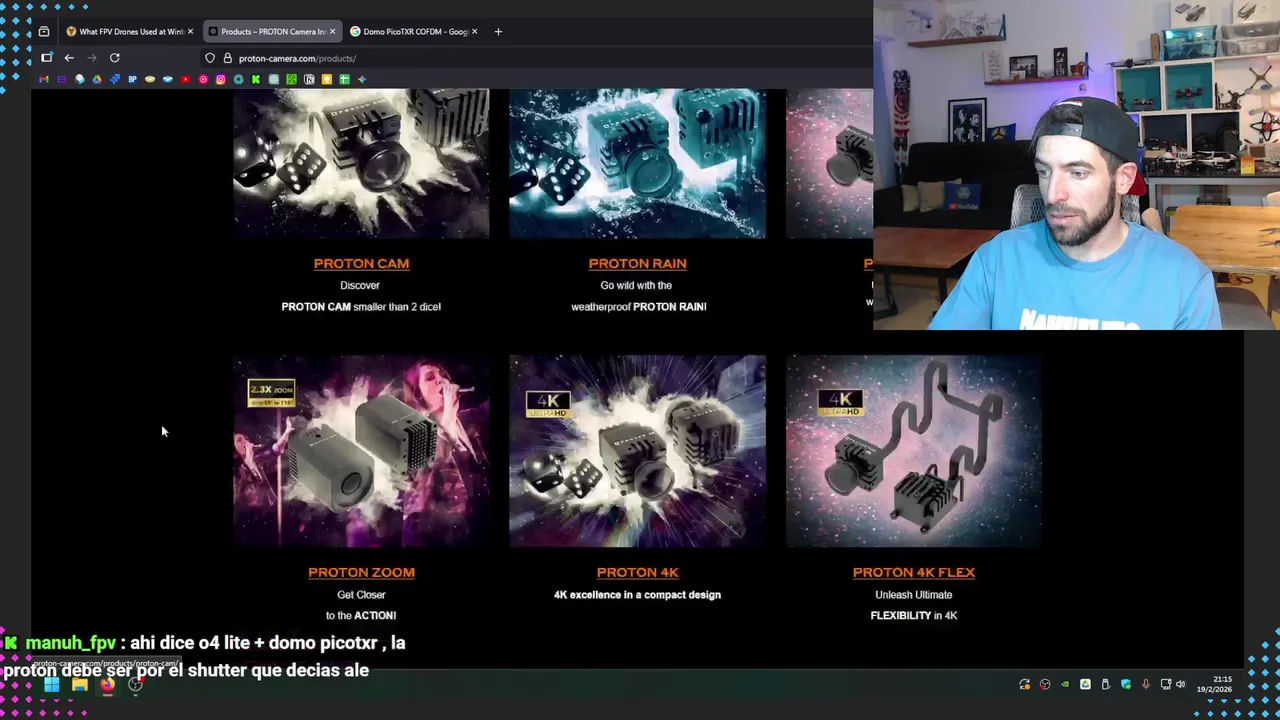Click text 'Unleash Ultimate'

pyautogui.click(x=913, y=595)
